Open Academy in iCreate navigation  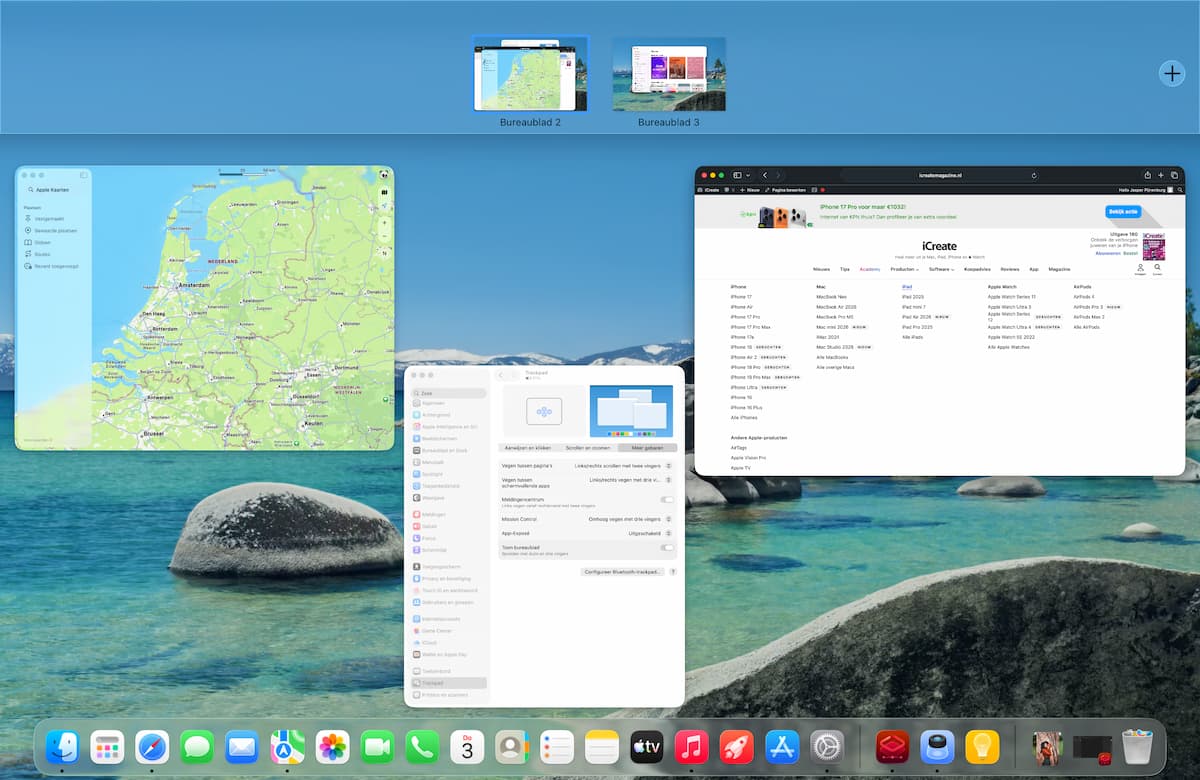point(870,269)
